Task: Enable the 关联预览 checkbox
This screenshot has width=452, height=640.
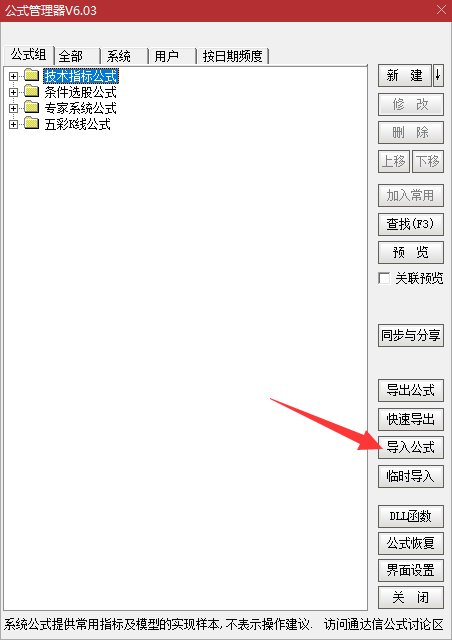Action: (384, 278)
